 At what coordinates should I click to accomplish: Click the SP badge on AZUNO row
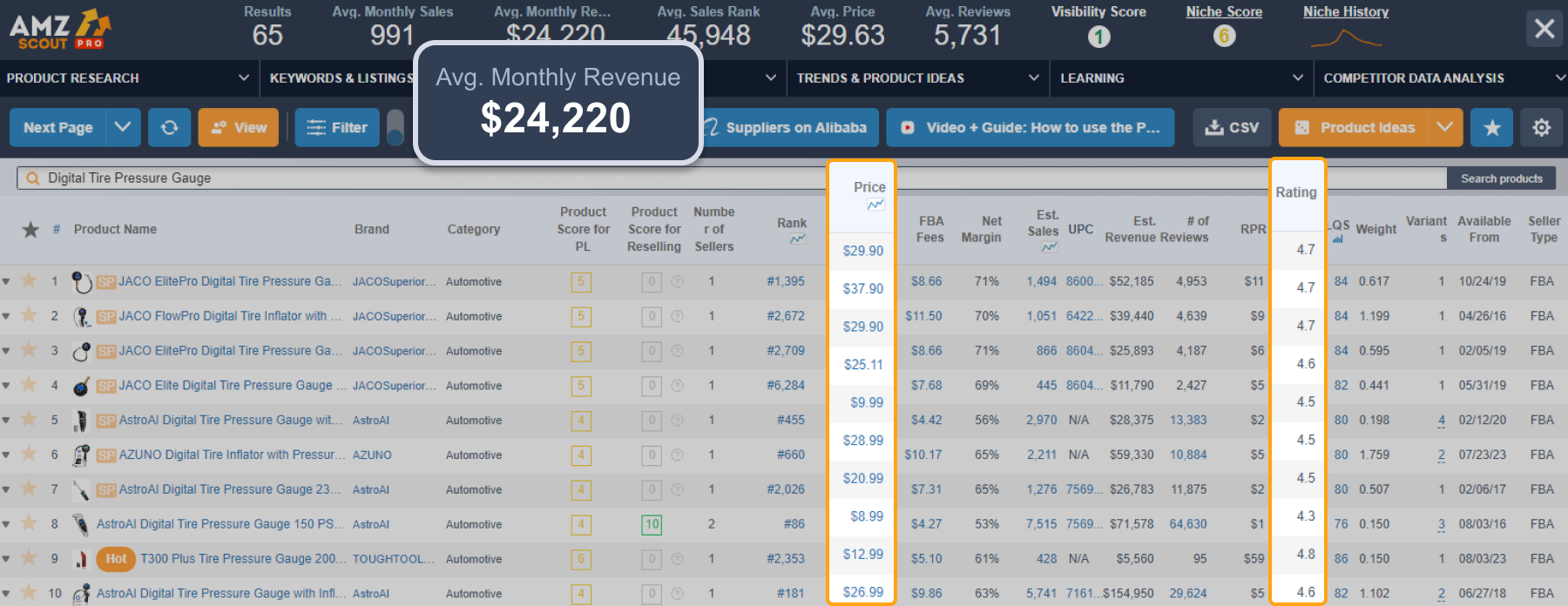click(106, 455)
